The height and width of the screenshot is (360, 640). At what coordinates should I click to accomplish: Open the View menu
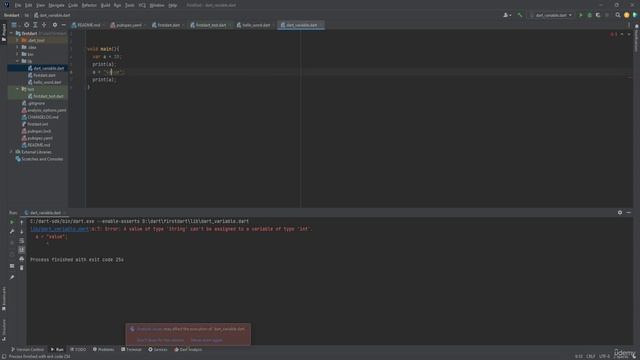[x=40, y=5]
